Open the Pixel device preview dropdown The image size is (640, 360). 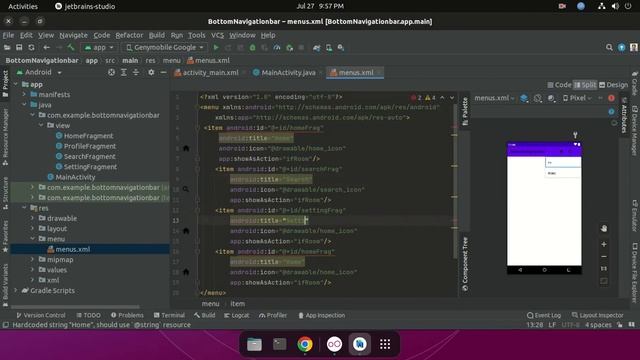coord(577,98)
